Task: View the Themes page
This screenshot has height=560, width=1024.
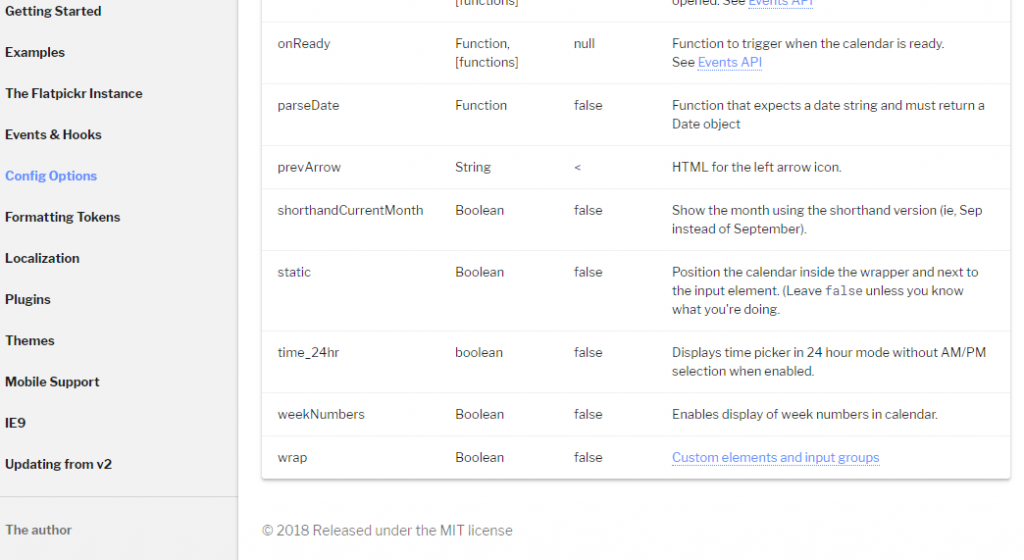Action: click(30, 340)
